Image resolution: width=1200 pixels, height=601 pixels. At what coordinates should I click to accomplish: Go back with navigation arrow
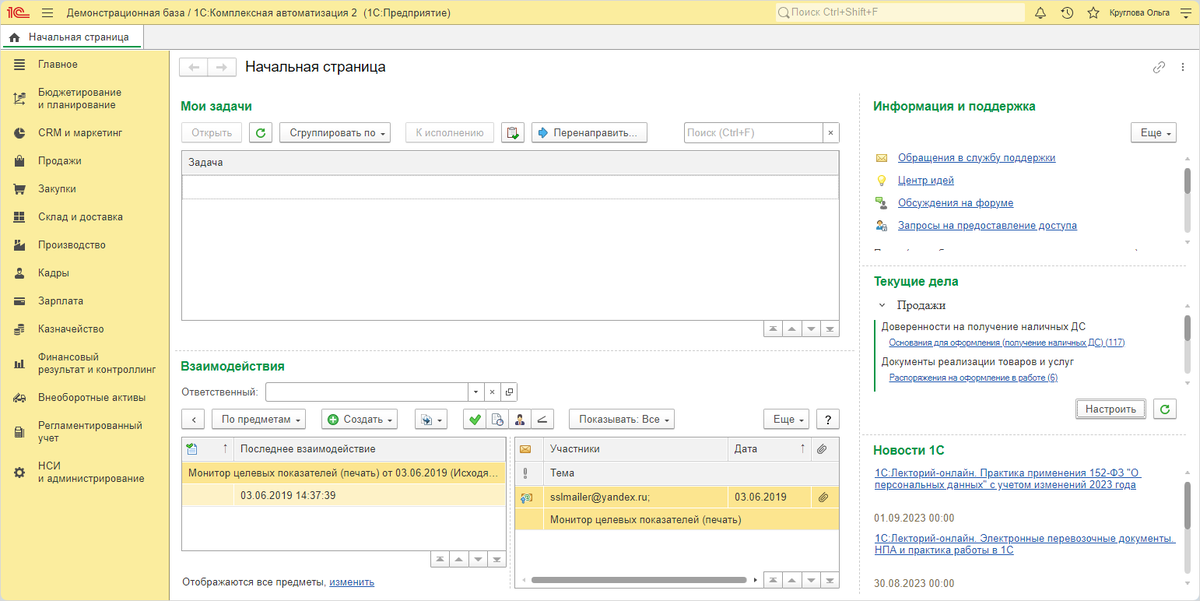pyautogui.click(x=194, y=67)
